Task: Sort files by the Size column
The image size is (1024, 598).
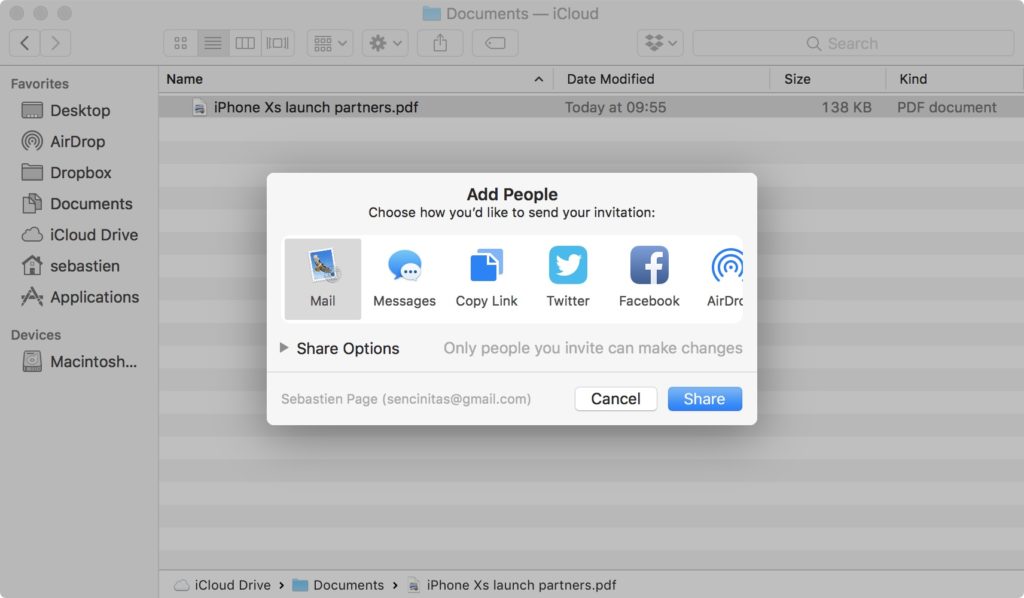Action: [827, 79]
